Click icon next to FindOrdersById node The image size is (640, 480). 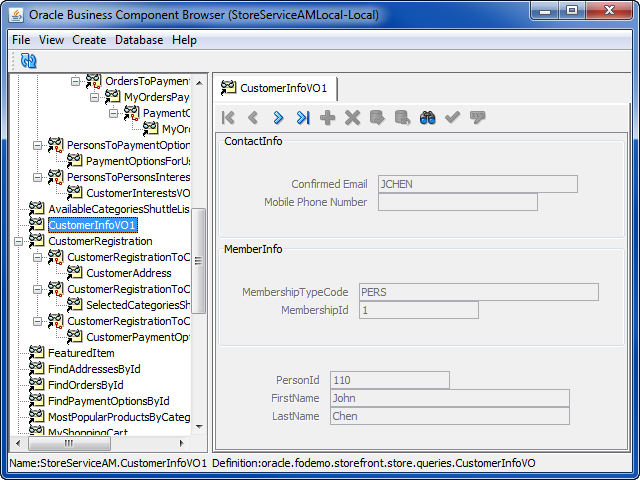coord(37,384)
